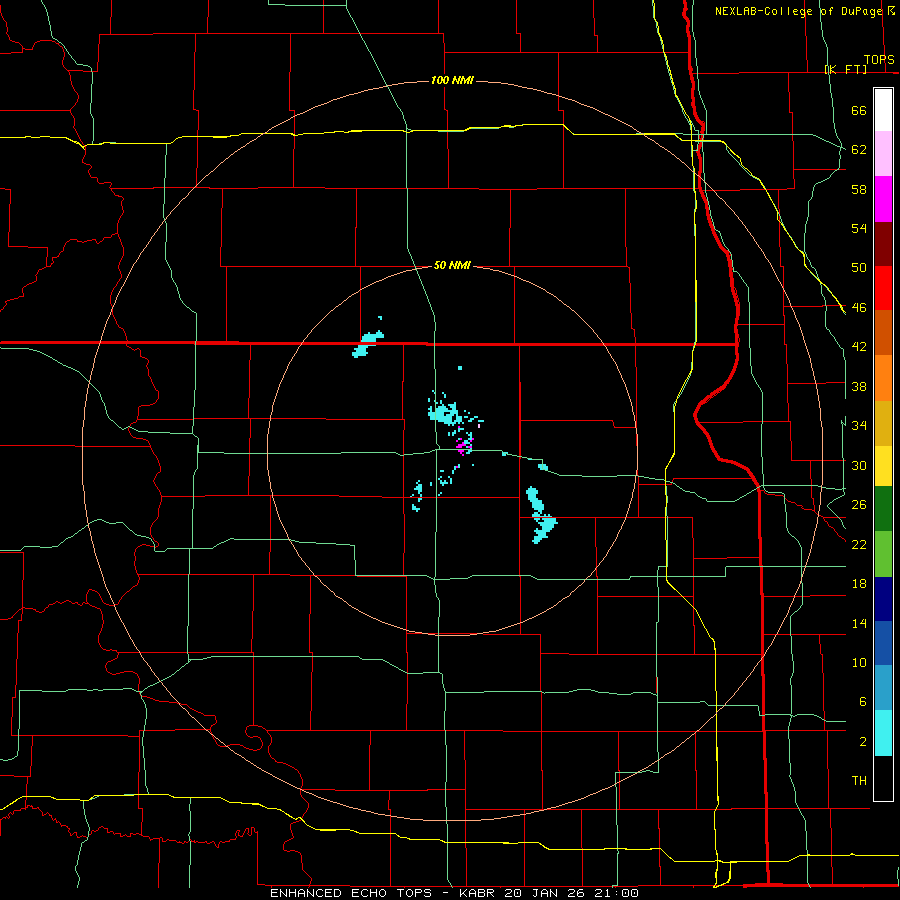Click the 21:00 time in caption
The width and height of the screenshot is (900, 900).
pos(617,893)
